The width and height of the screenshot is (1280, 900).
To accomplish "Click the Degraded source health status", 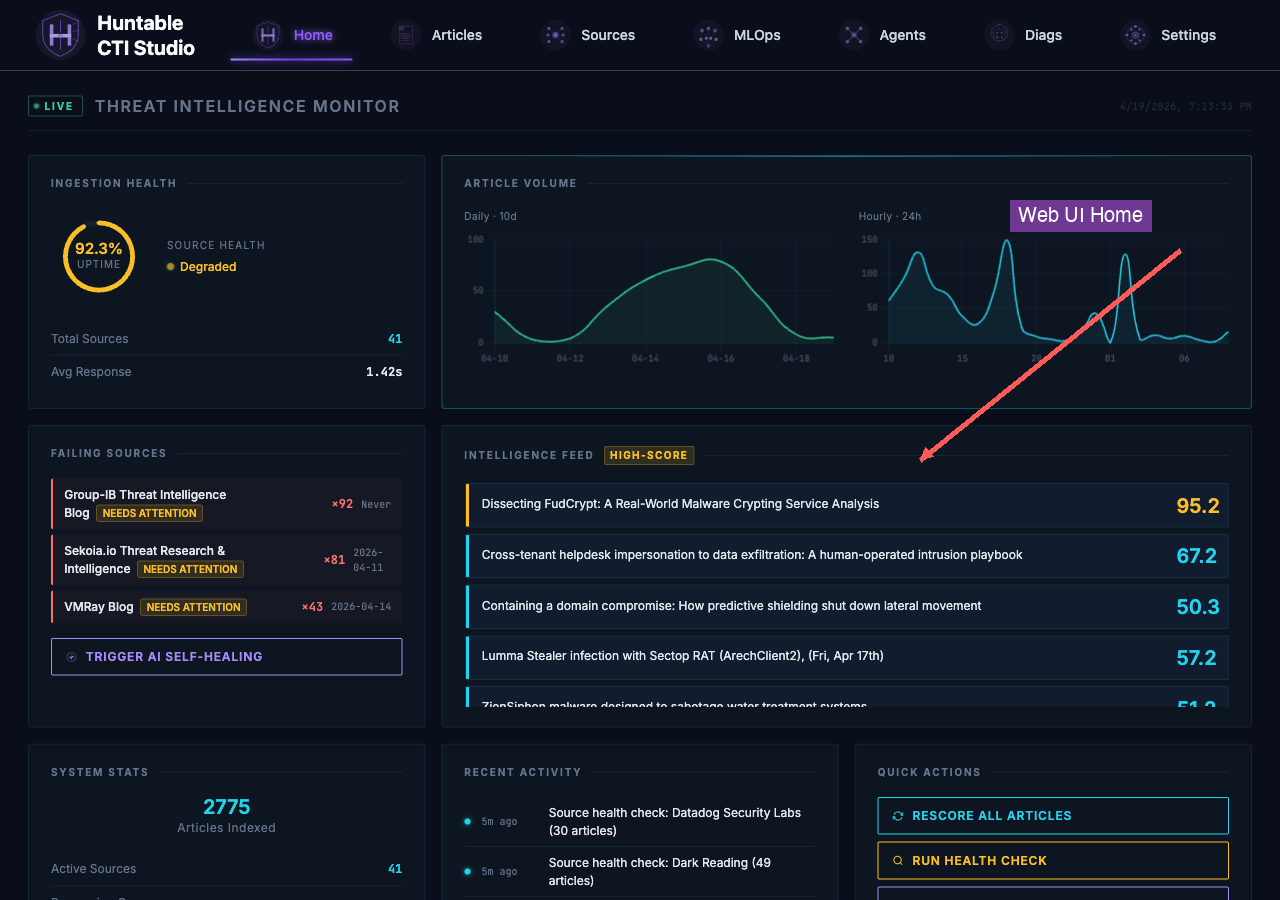I will 202,267.
